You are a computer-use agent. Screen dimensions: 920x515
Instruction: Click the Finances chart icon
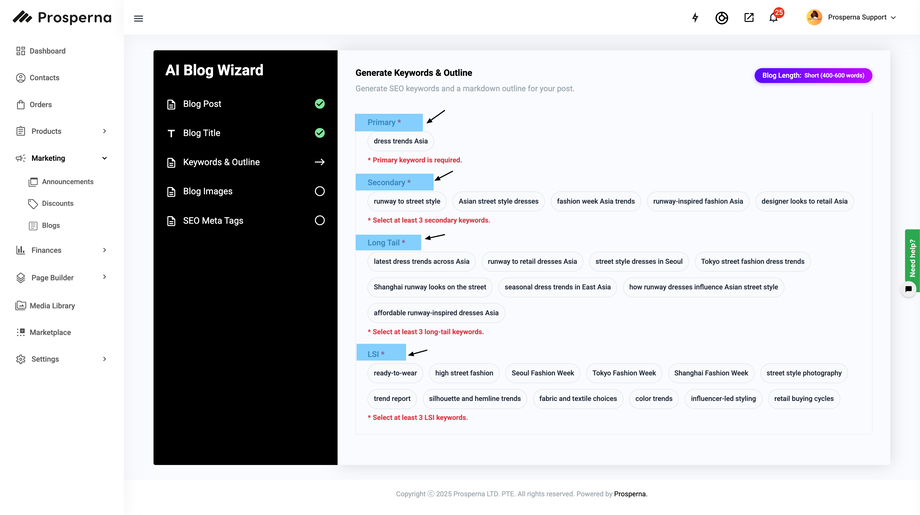(x=21, y=250)
